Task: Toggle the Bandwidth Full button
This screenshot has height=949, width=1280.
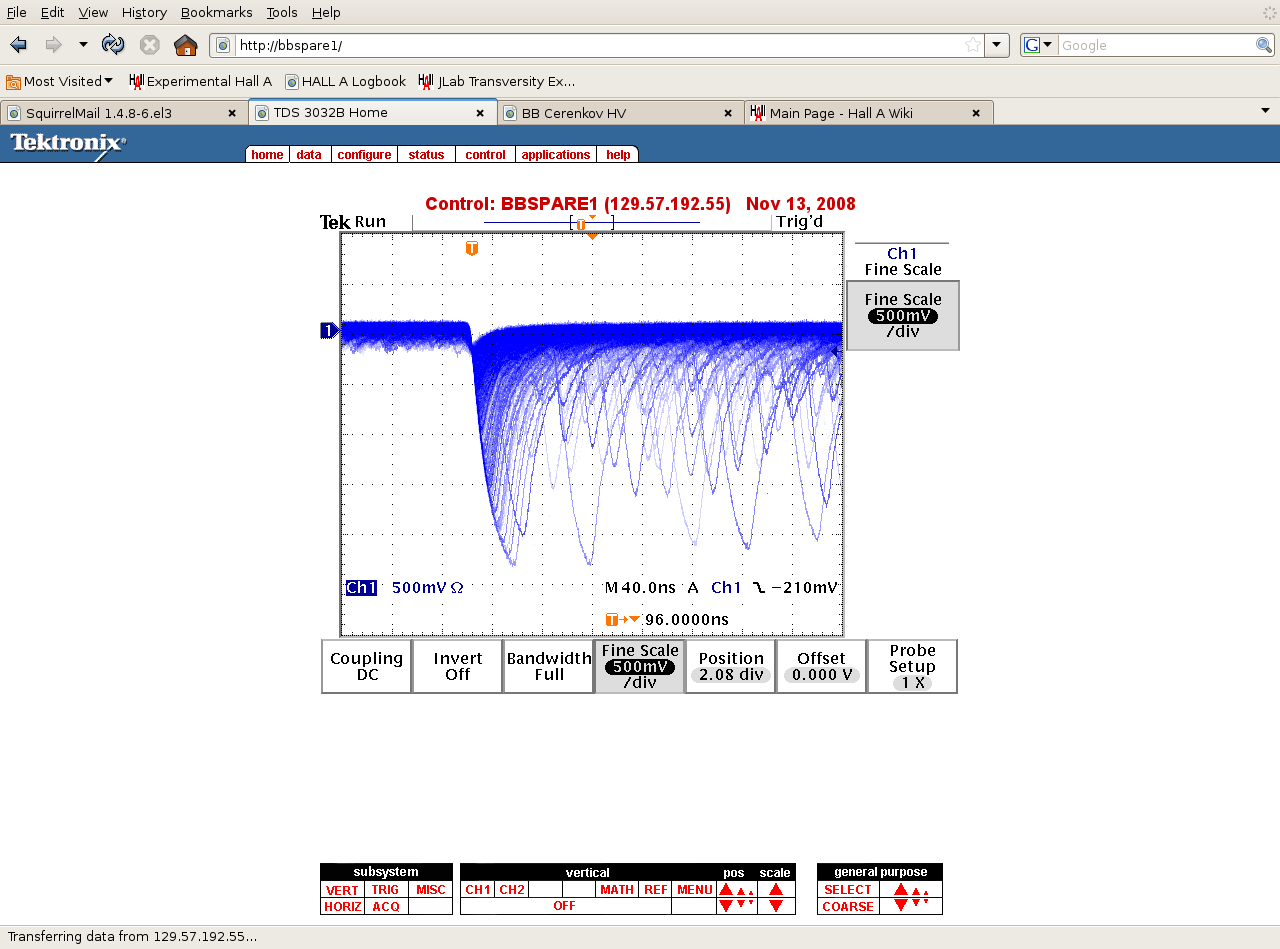Action: pyautogui.click(x=549, y=666)
